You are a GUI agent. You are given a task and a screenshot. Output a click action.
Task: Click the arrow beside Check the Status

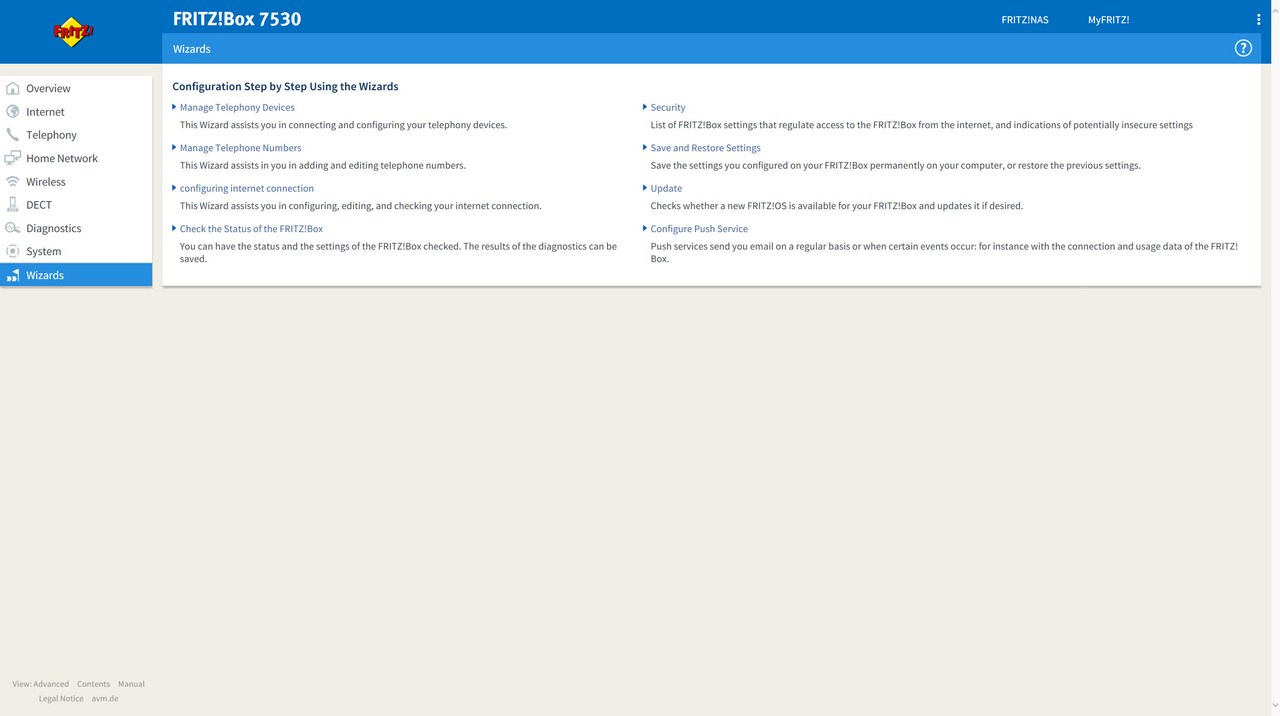click(174, 228)
